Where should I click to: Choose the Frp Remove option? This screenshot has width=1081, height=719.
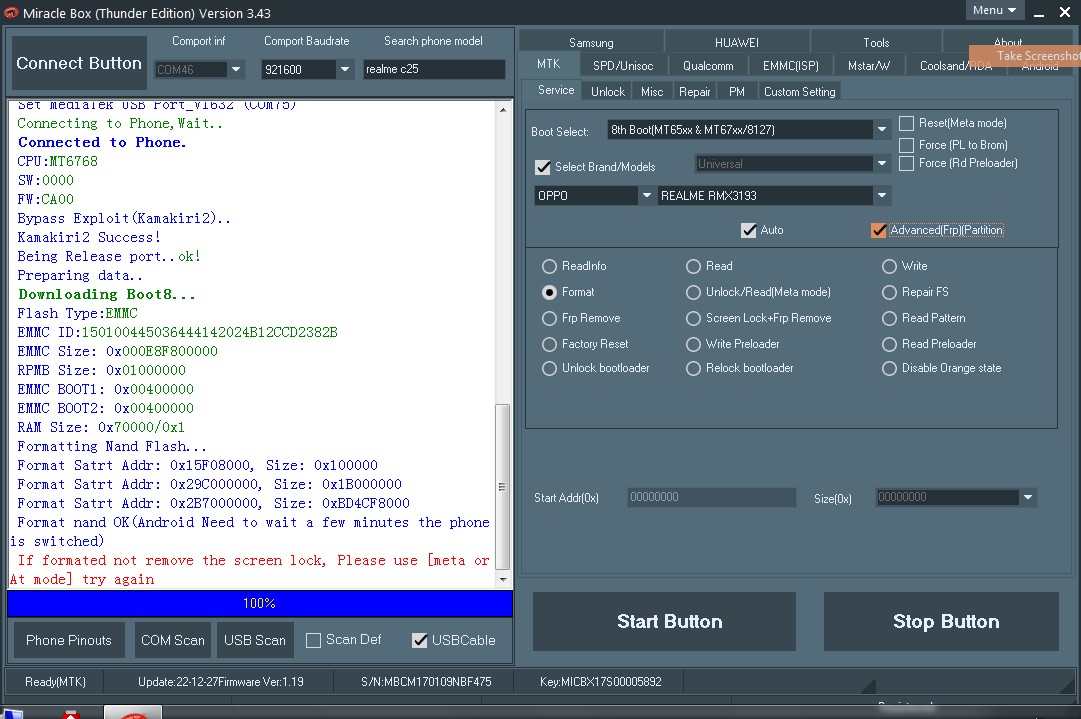(x=549, y=318)
